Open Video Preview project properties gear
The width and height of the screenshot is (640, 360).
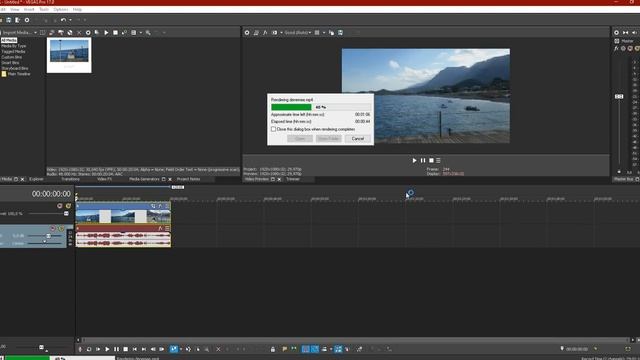pyautogui.click(x=247, y=33)
